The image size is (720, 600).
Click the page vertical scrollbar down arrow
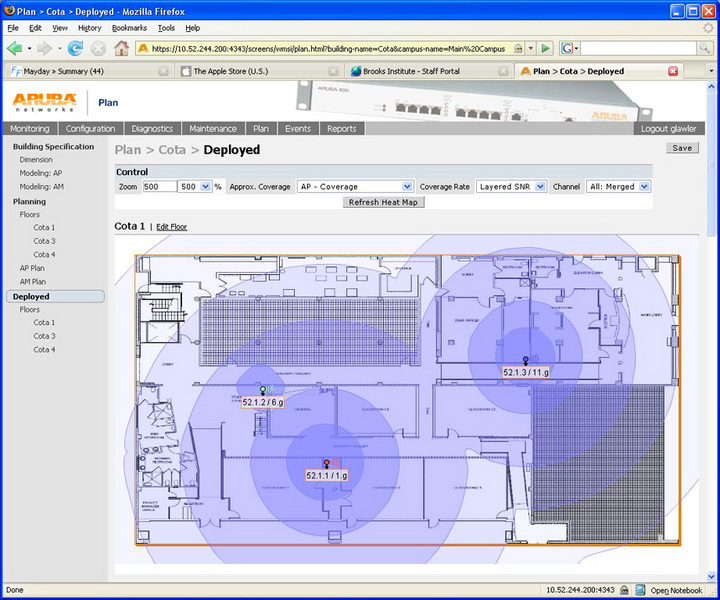pyautogui.click(x=711, y=576)
